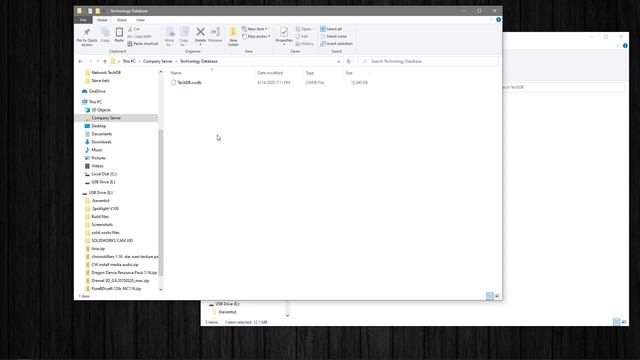The image size is (640, 360).
Task: Go up one level with up arrow
Action: point(105,61)
